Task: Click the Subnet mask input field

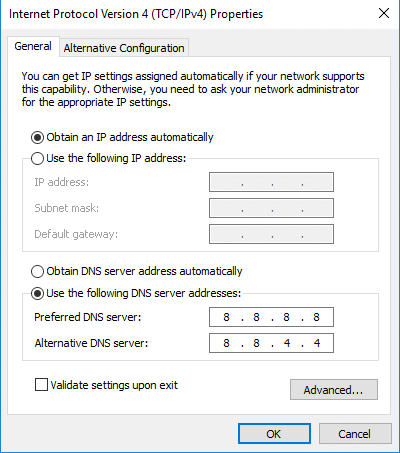Action: pyautogui.click(x=271, y=208)
